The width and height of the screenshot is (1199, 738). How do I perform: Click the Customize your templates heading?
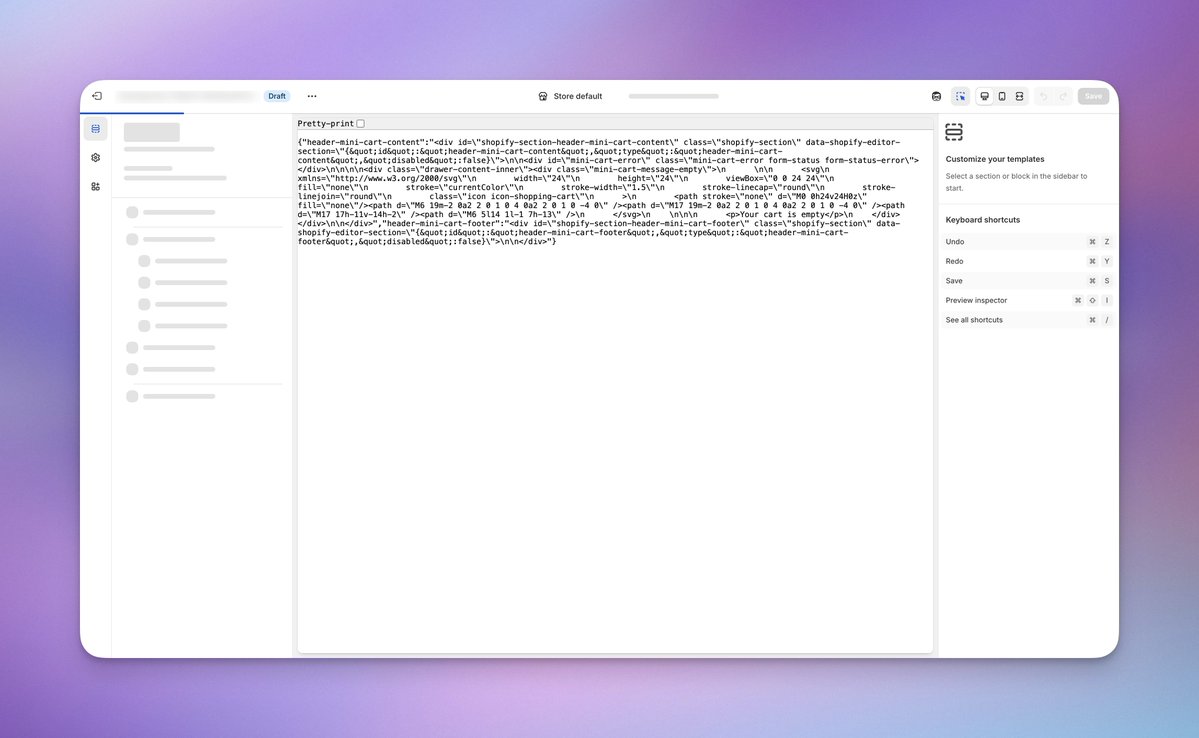[995, 159]
